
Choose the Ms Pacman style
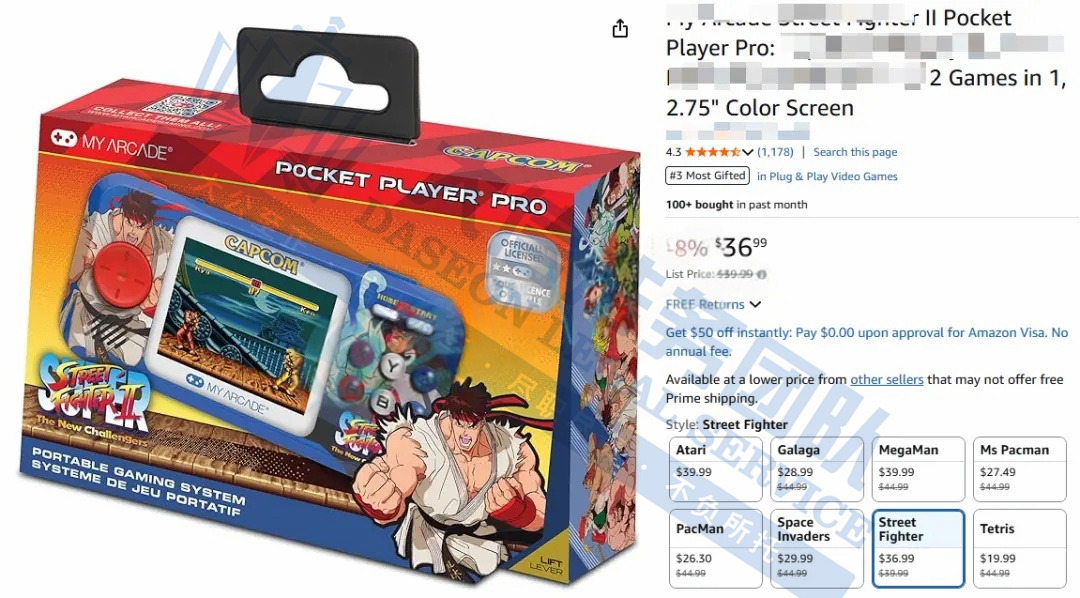pos(1019,468)
